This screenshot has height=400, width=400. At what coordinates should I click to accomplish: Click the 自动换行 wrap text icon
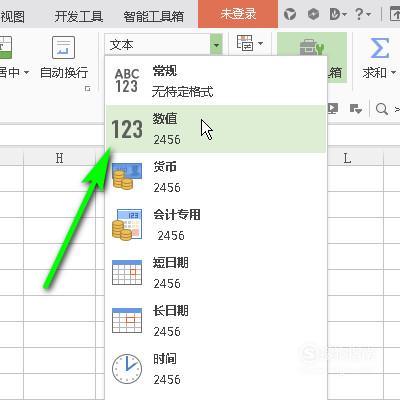click(63, 47)
